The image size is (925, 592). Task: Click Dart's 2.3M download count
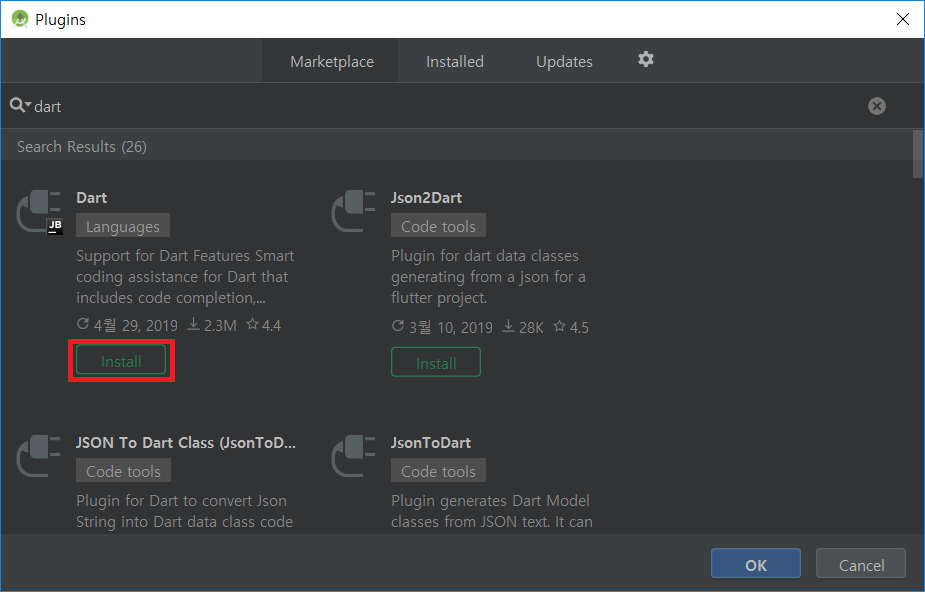(x=212, y=325)
